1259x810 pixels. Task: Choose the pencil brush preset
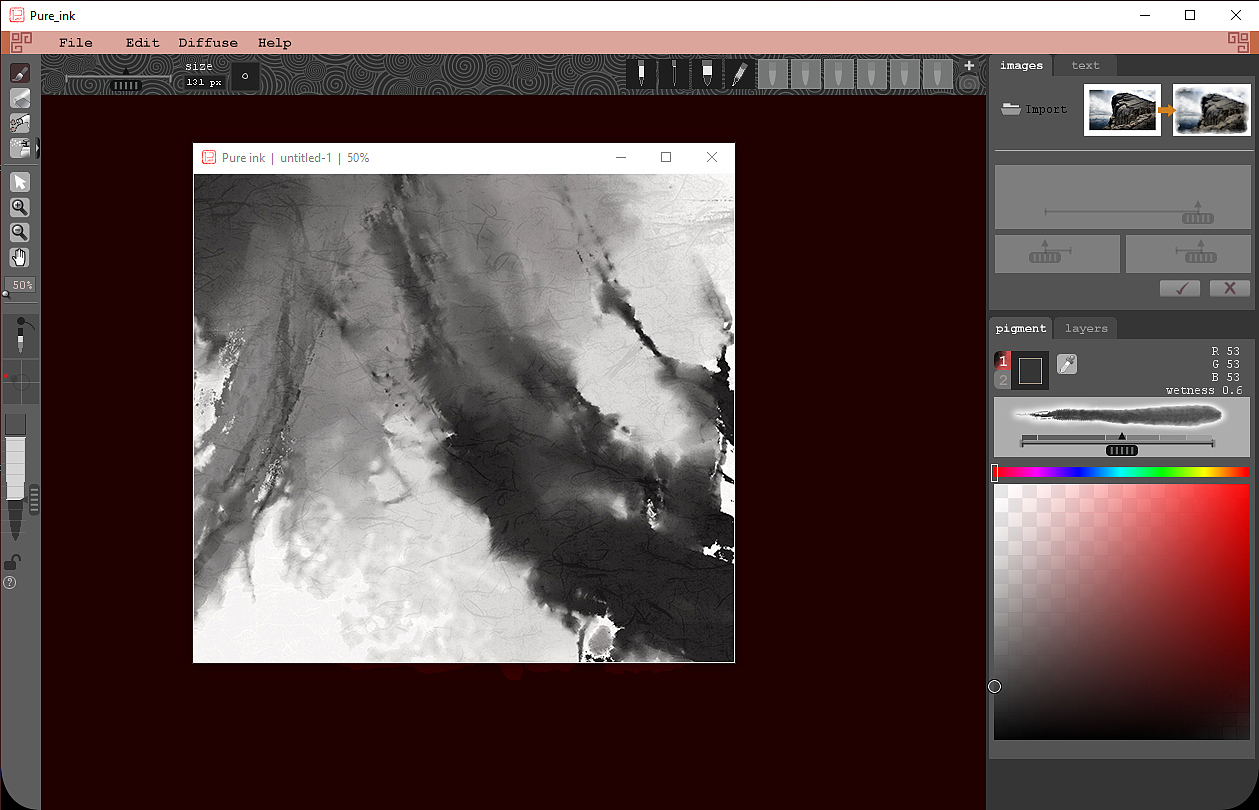(739, 73)
